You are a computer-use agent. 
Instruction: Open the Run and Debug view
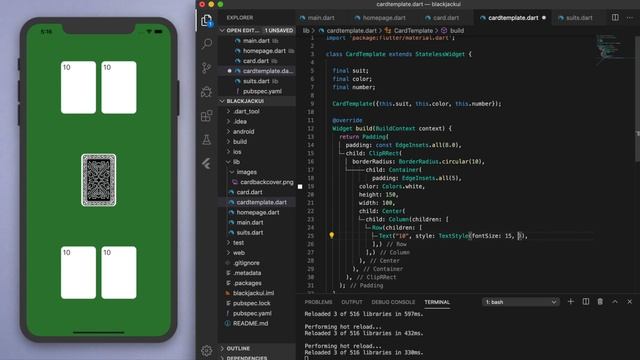pos(207,91)
